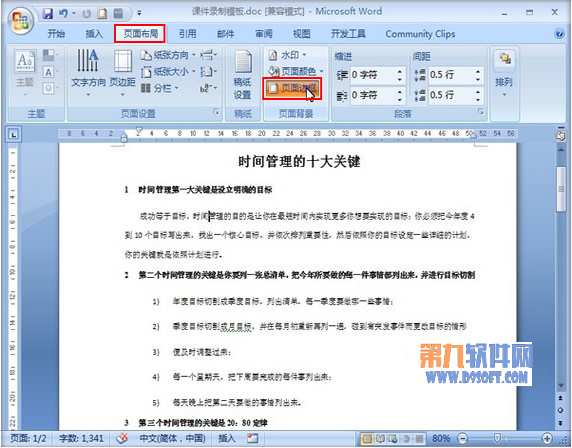Open 页边距 margins menu
This screenshot has height=448, width=572.
(123, 73)
